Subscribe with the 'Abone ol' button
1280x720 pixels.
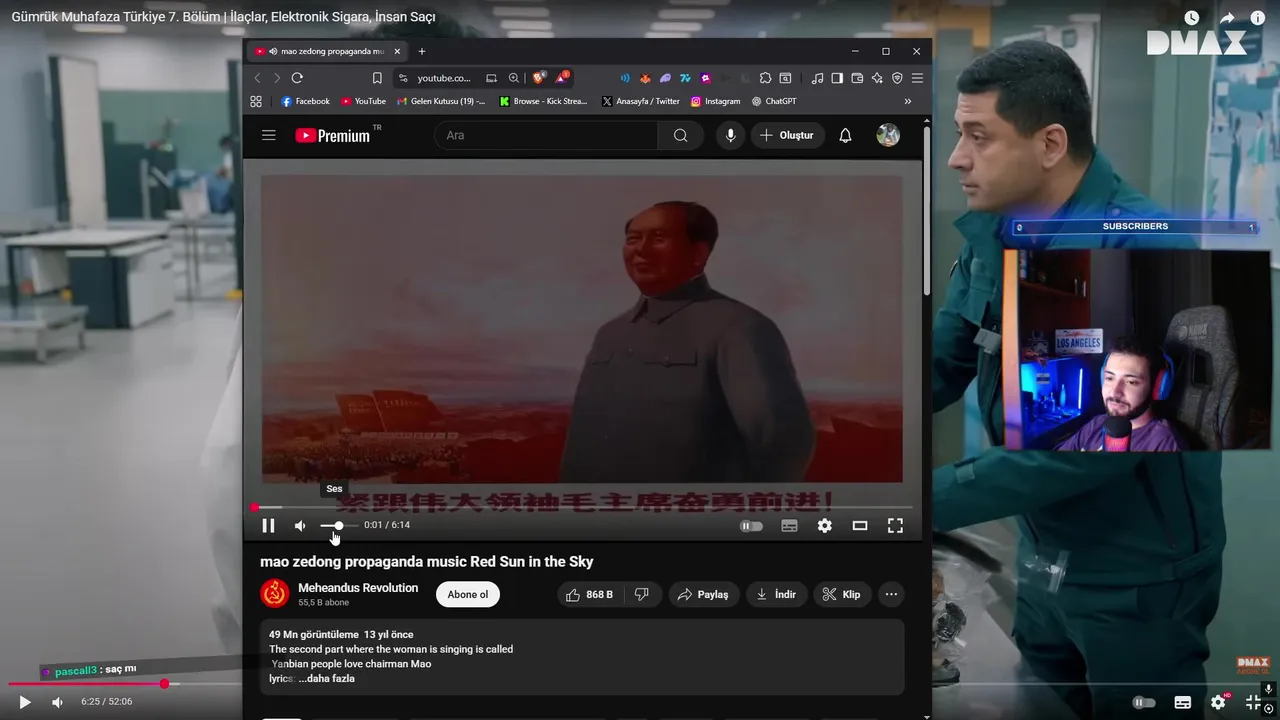click(468, 594)
